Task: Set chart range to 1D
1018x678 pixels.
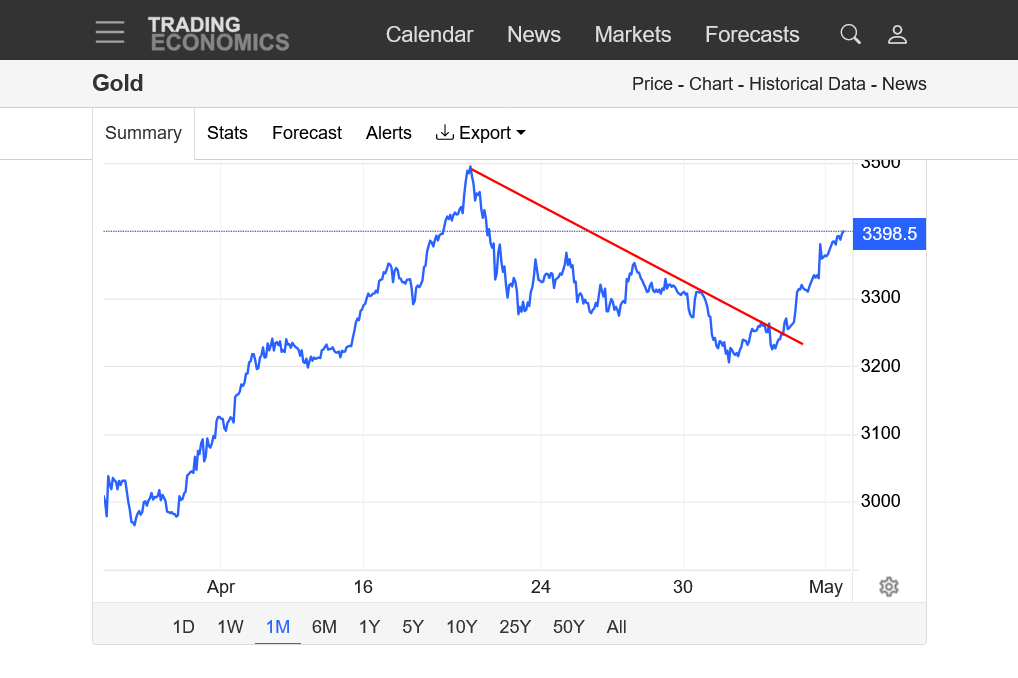Action: (x=183, y=627)
